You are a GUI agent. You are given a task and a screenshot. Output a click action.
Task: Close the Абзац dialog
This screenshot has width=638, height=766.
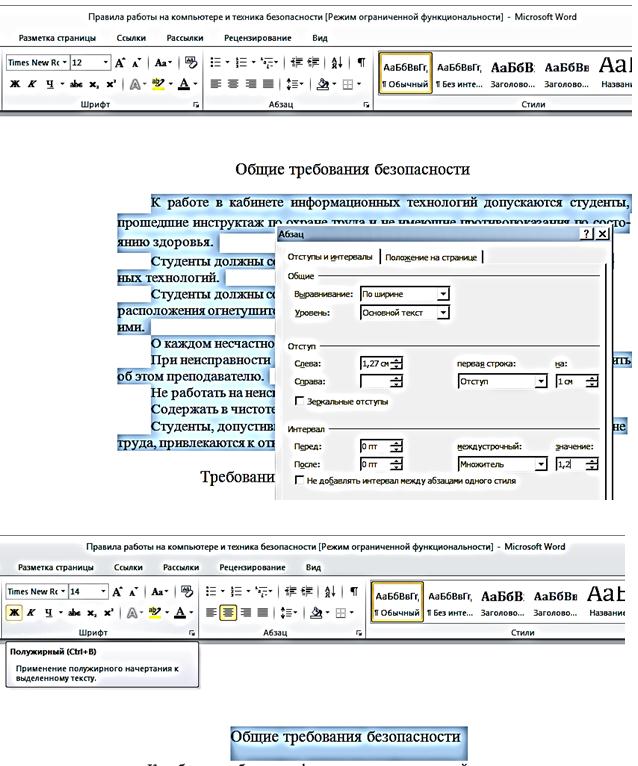pyautogui.click(x=603, y=234)
